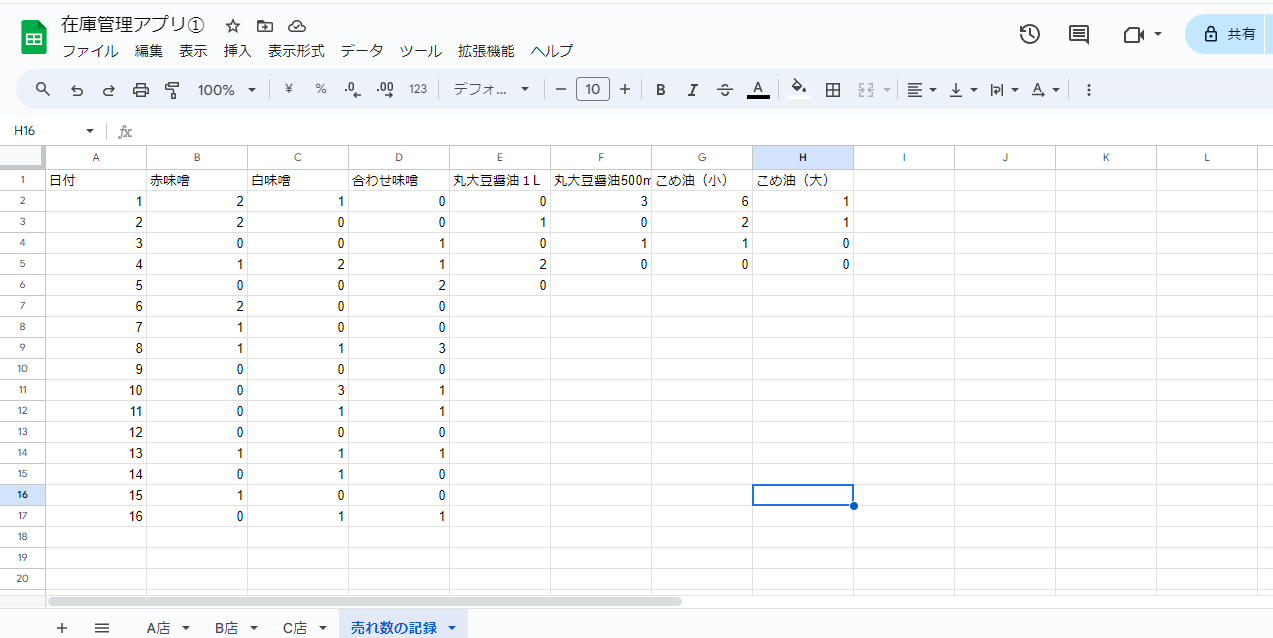Open the zoom level dropdown

[226, 89]
